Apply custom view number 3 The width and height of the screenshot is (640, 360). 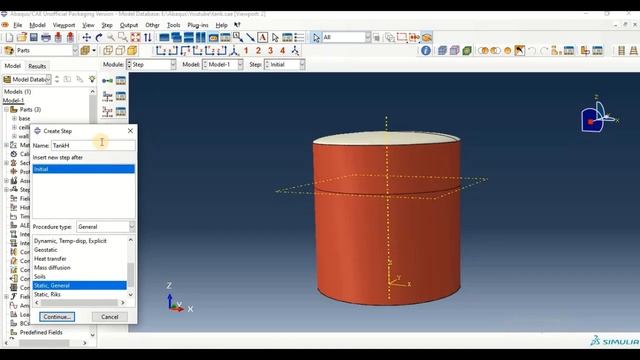click(270, 51)
